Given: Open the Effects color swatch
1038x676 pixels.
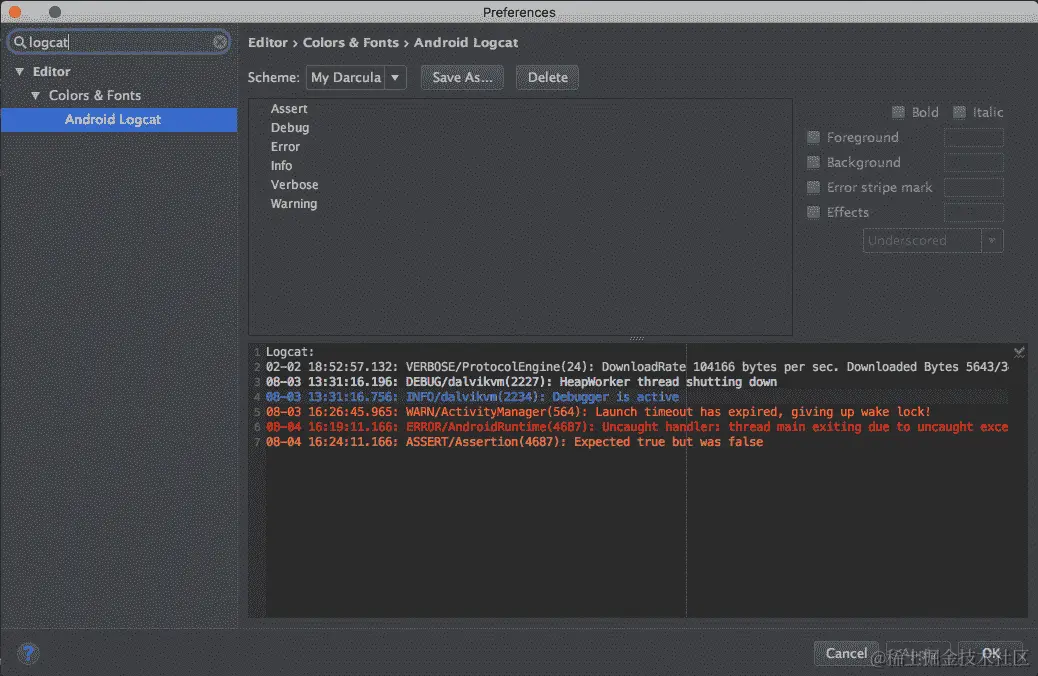Looking at the screenshot, I should pos(973,213).
